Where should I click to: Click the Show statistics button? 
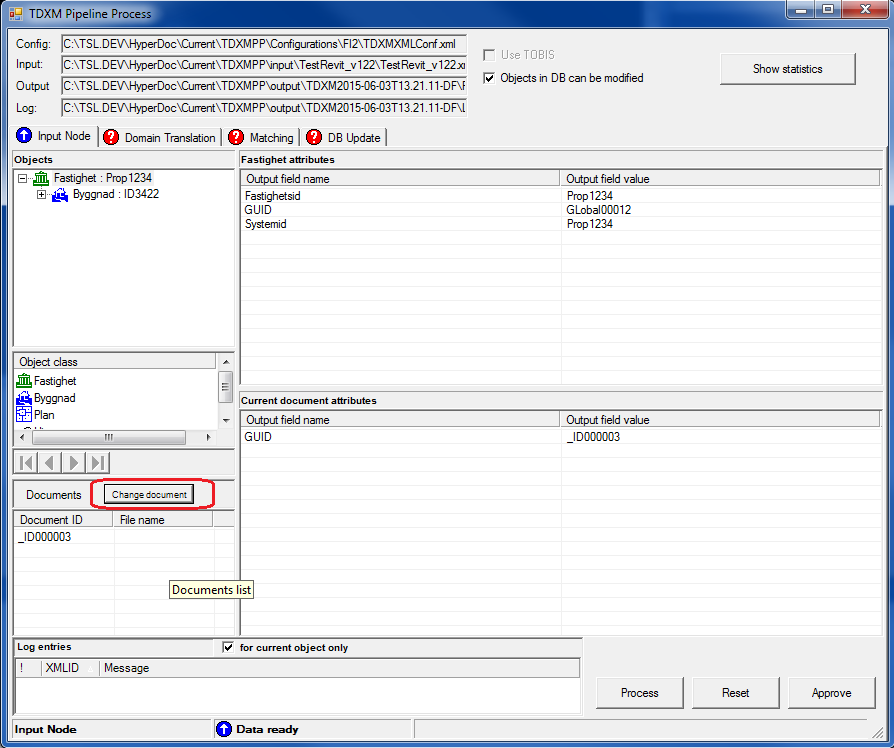(x=787, y=69)
